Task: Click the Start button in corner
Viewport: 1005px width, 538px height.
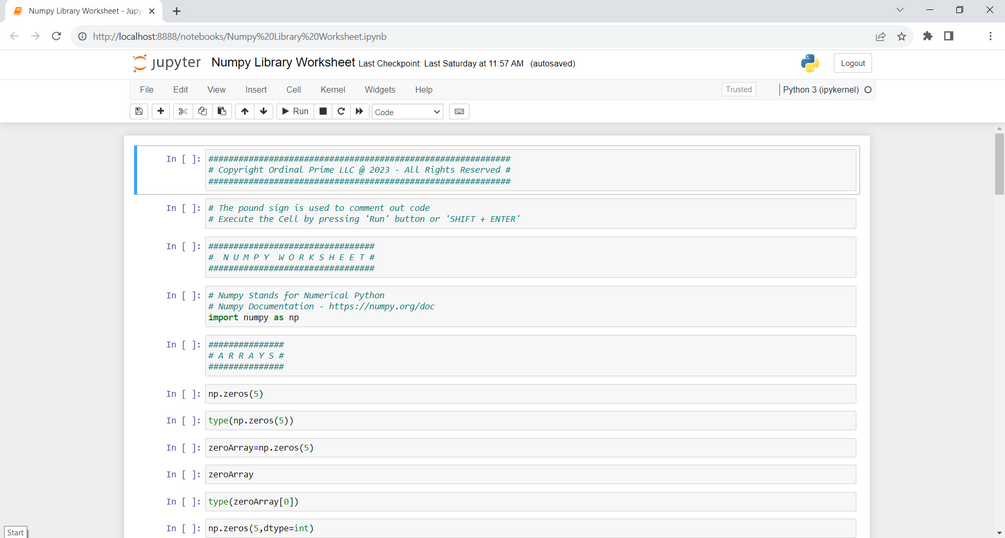Action: (15, 532)
